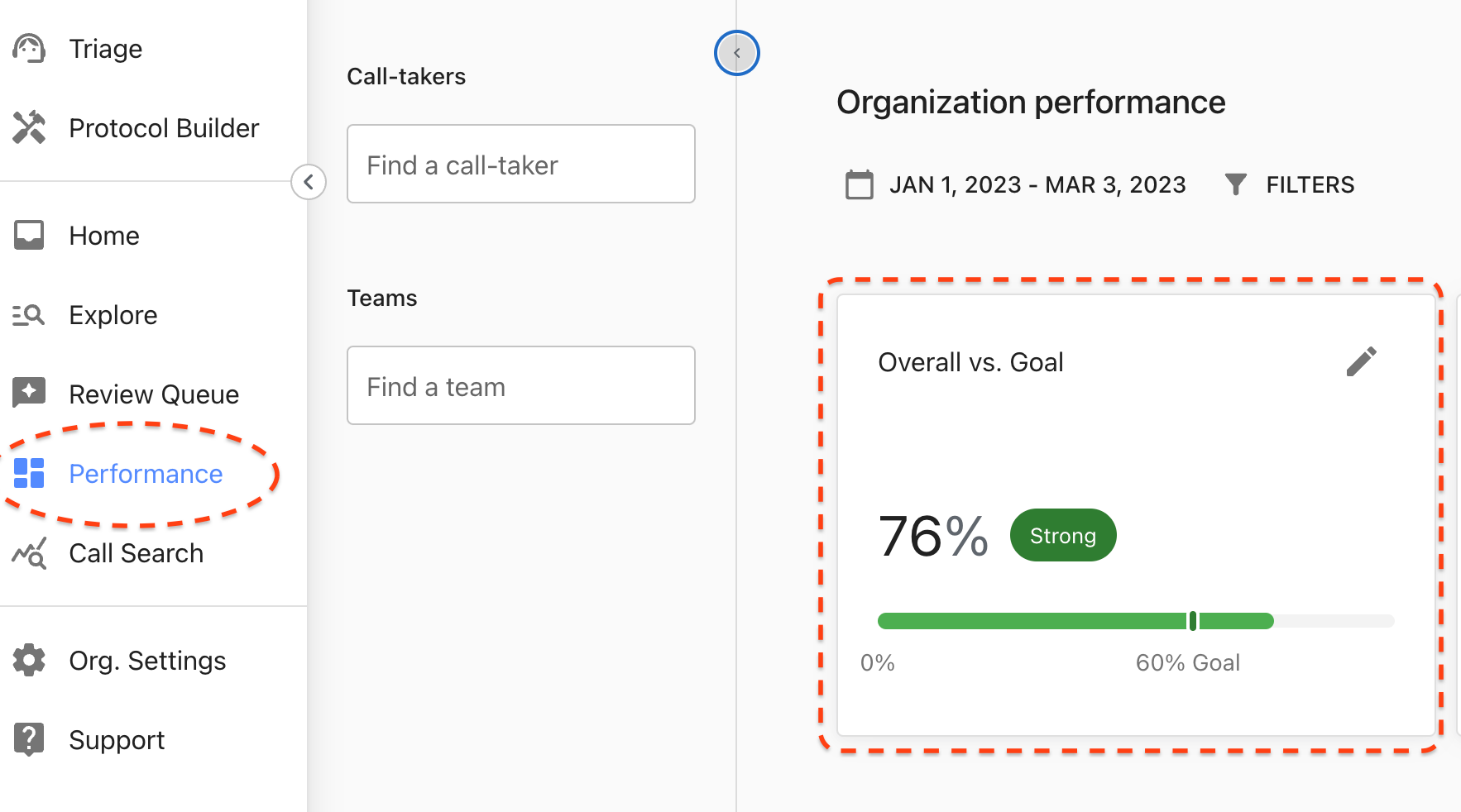
Task: Click the Org. Settings gear icon
Action: [29, 661]
